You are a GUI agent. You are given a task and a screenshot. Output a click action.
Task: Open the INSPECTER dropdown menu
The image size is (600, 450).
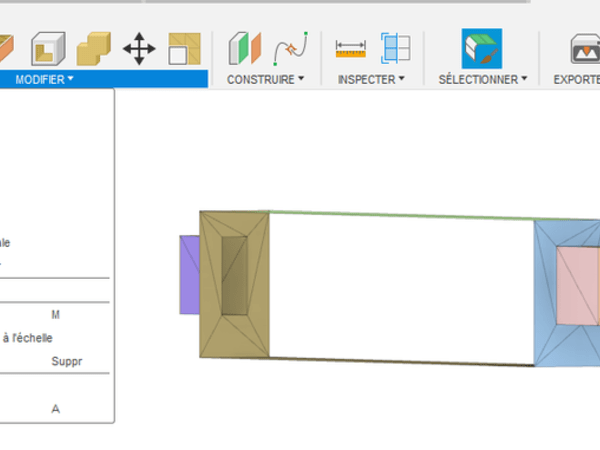point(371,79)
